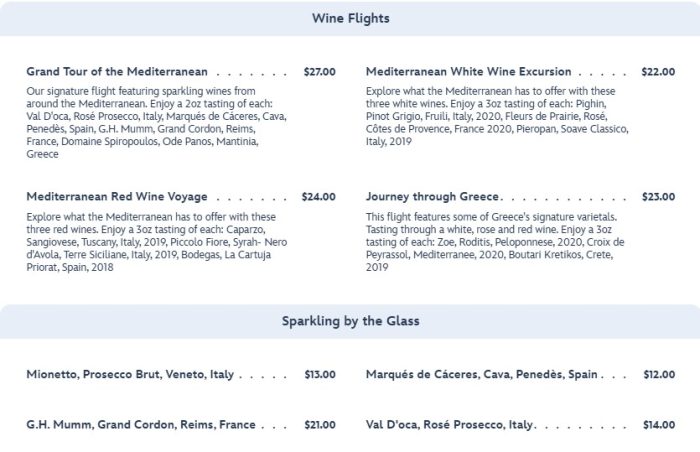Click the $21.00 G.H. Mumm price
Viewport: 700px width, 452px height.
tap(319, 425)
